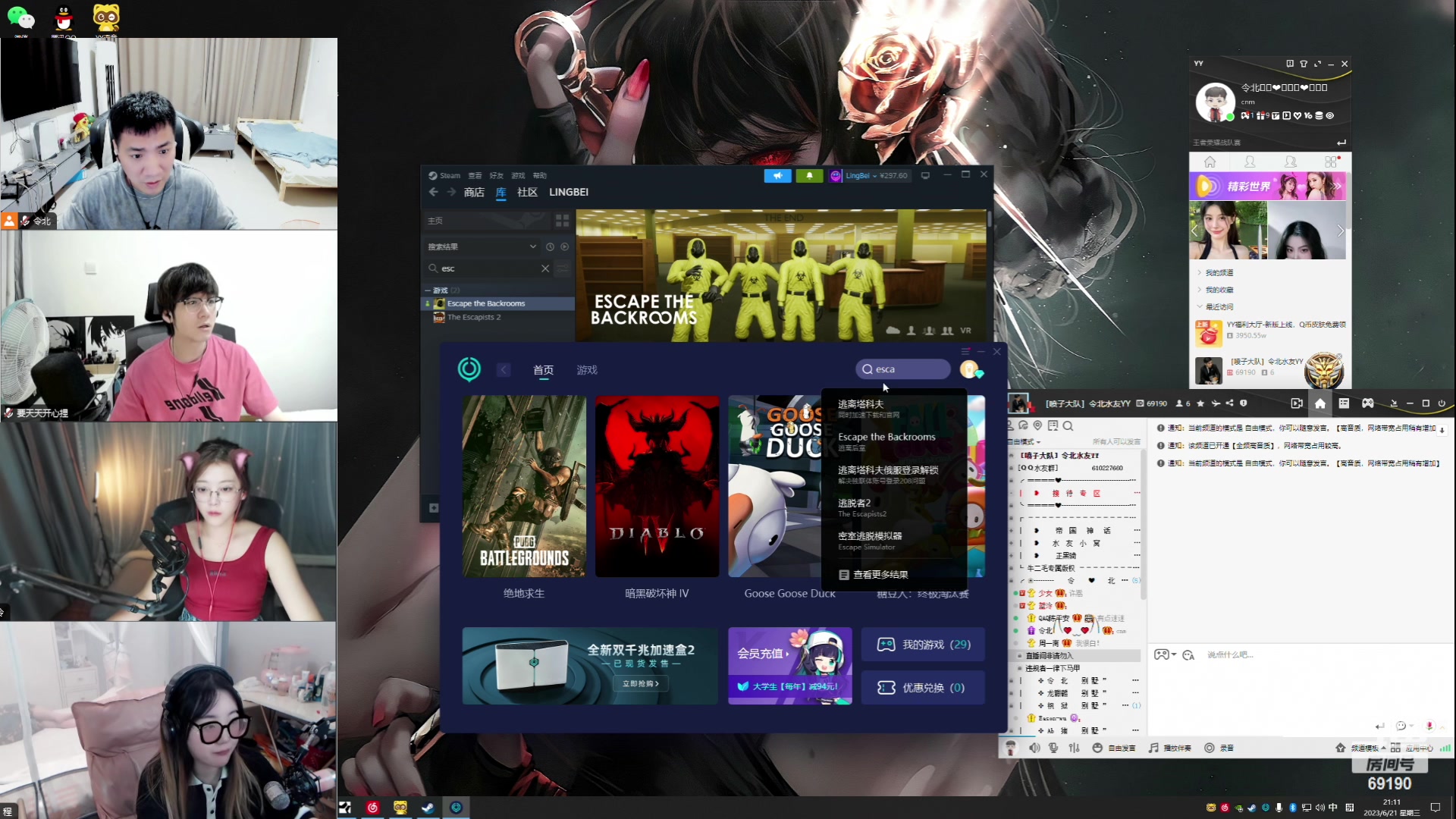Clear the Steam library search 'esc'
This screenshot has width=1456, height=819.
(544, 268)
